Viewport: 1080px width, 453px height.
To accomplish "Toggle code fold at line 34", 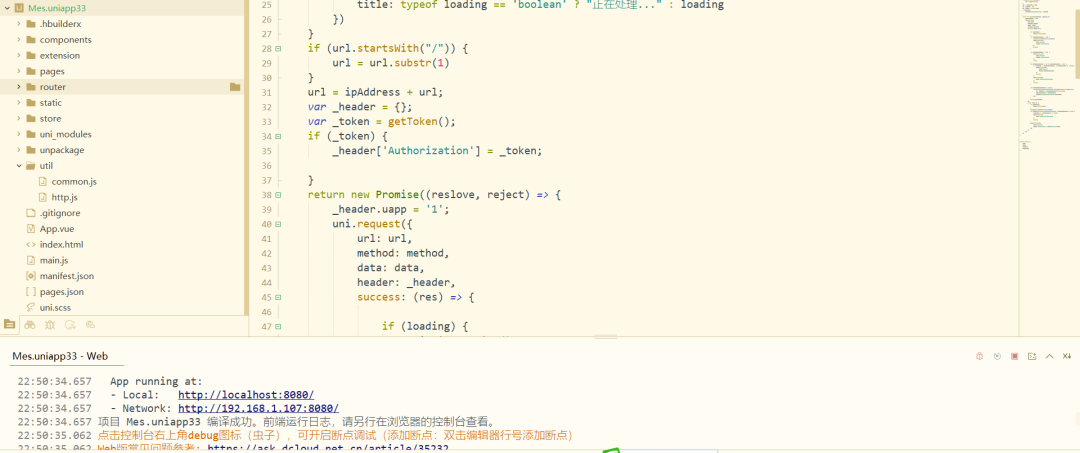I will pos(278,135).
